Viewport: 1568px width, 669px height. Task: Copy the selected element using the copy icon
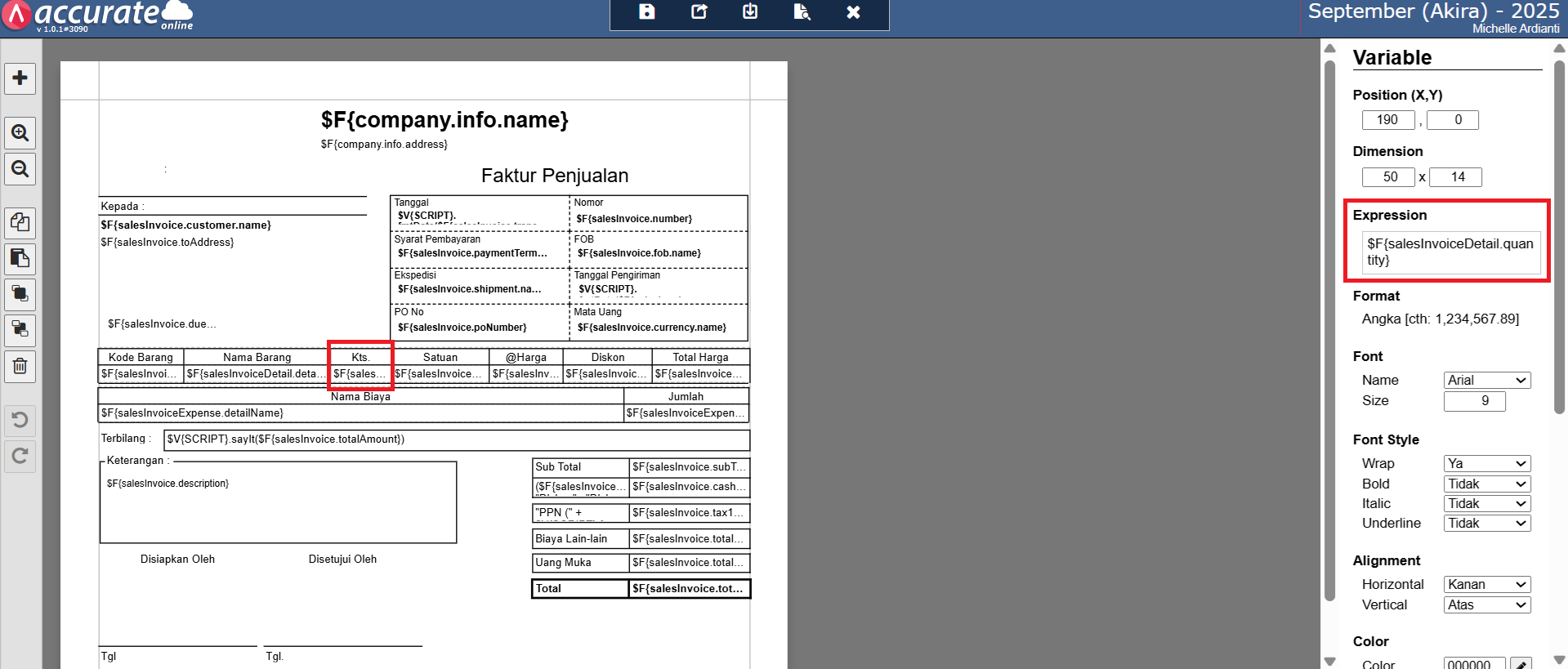(x=20, y=222)
